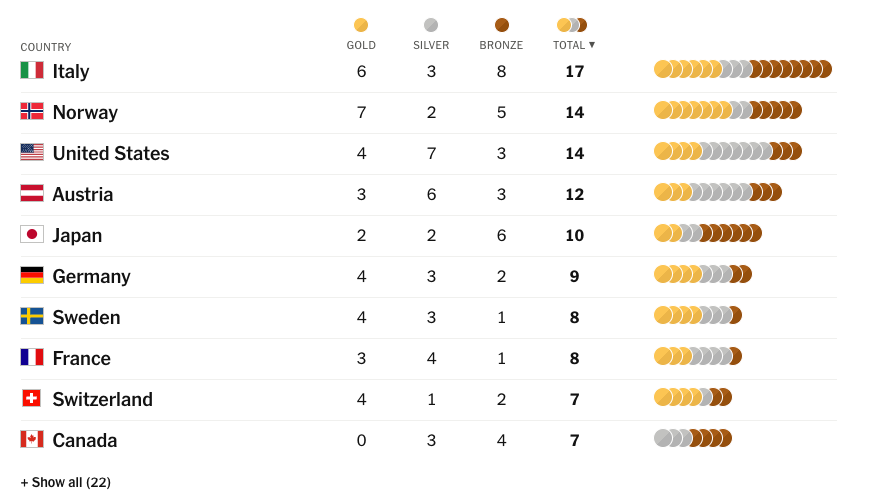Open the Sweden country name link
This screenshot has height=502, width=885.
pyautogui.click(x=86, y=317)
